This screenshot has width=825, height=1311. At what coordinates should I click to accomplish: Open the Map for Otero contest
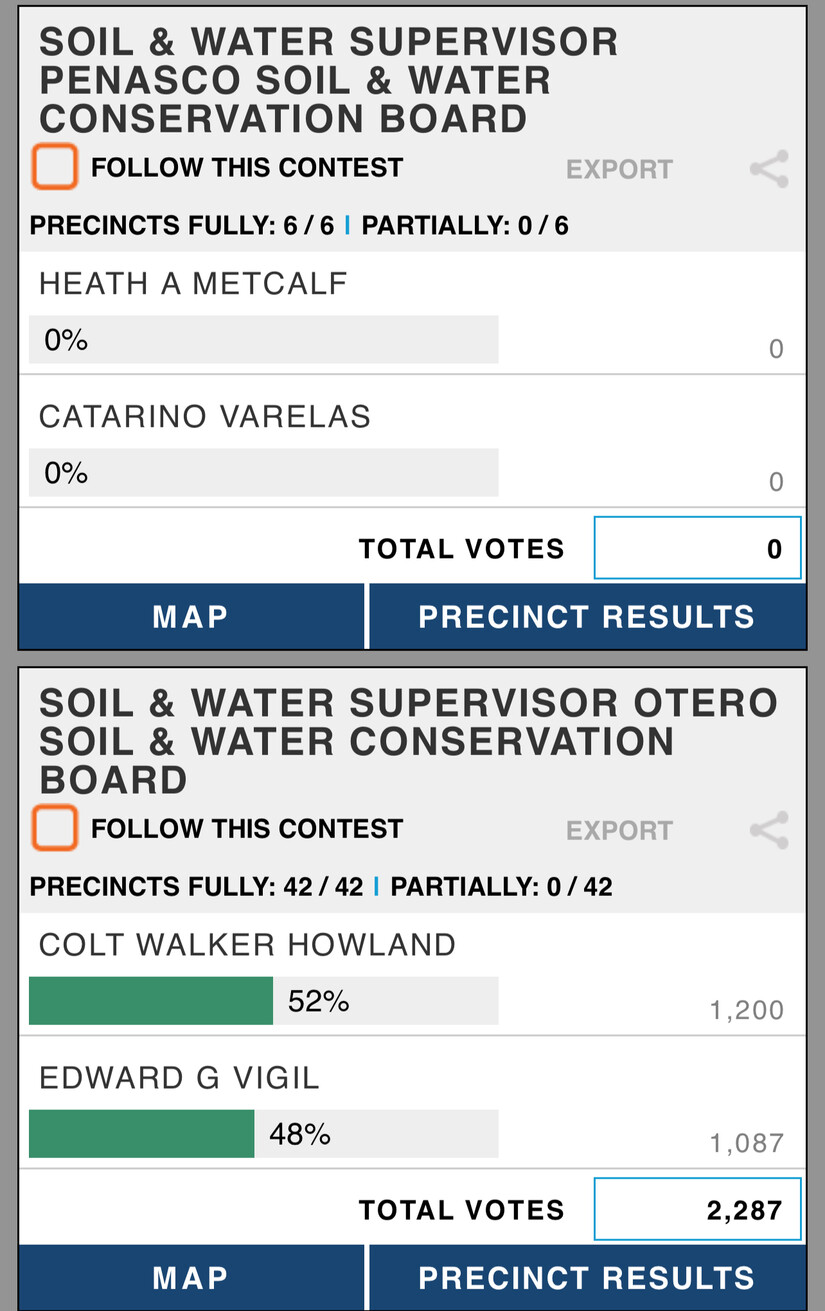point(191,1277)
